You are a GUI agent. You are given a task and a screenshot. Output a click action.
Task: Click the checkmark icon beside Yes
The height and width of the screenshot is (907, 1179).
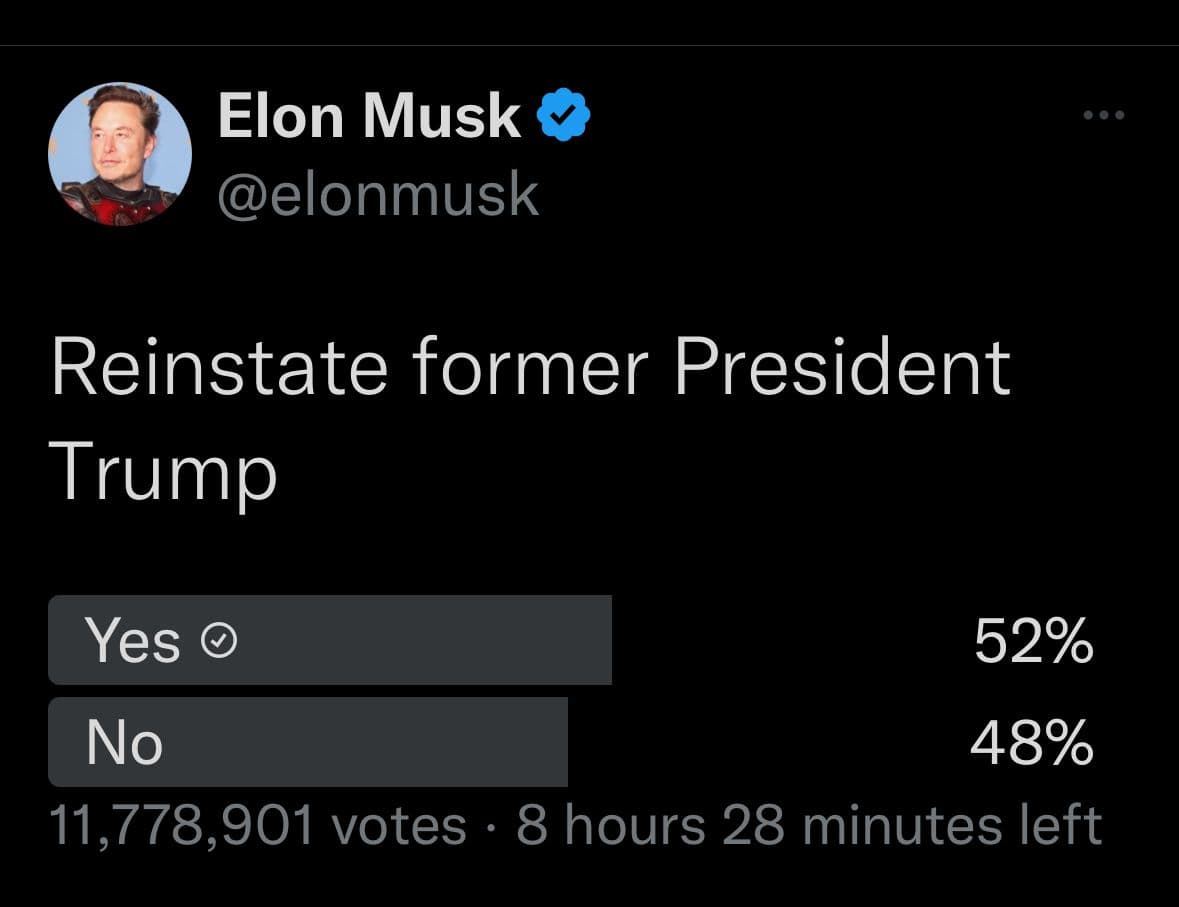220,641
